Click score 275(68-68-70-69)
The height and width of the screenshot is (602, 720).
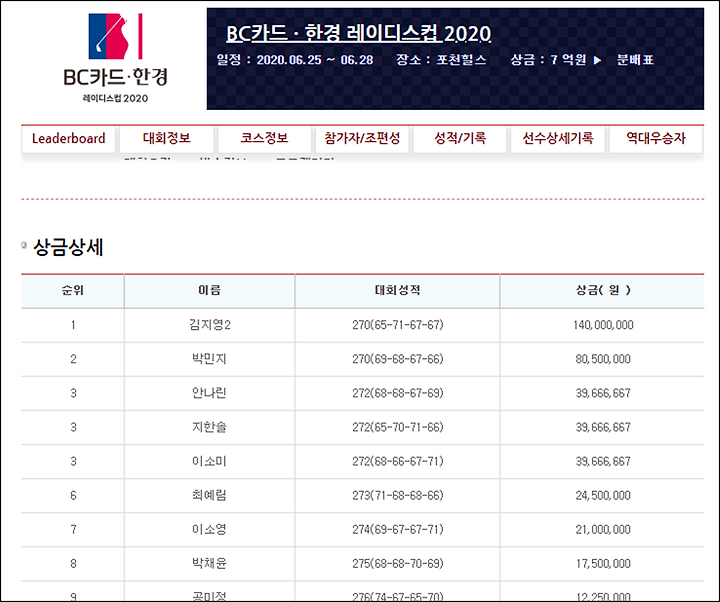[x=398, y=563]
